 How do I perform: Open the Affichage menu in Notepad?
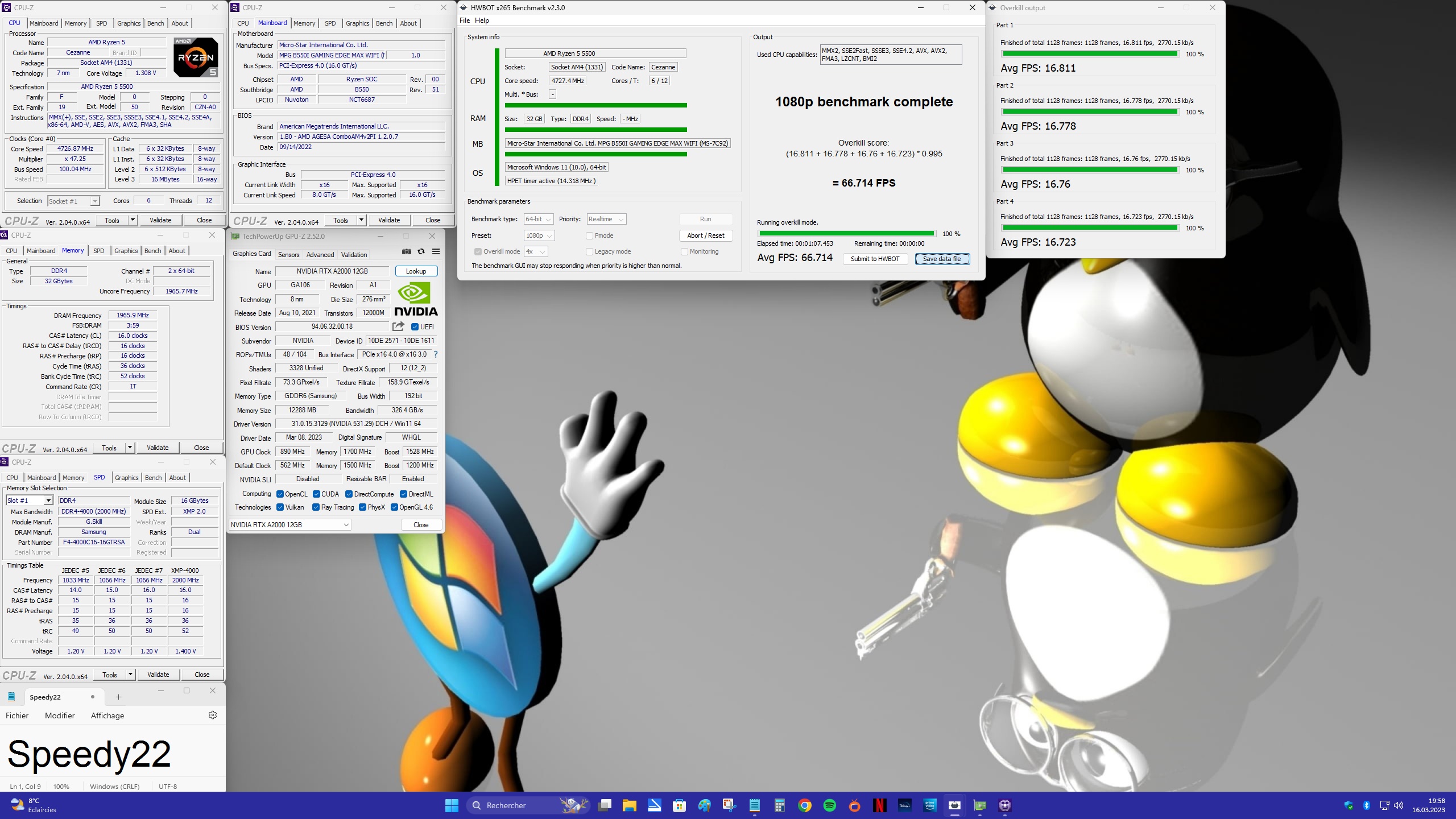107,715
